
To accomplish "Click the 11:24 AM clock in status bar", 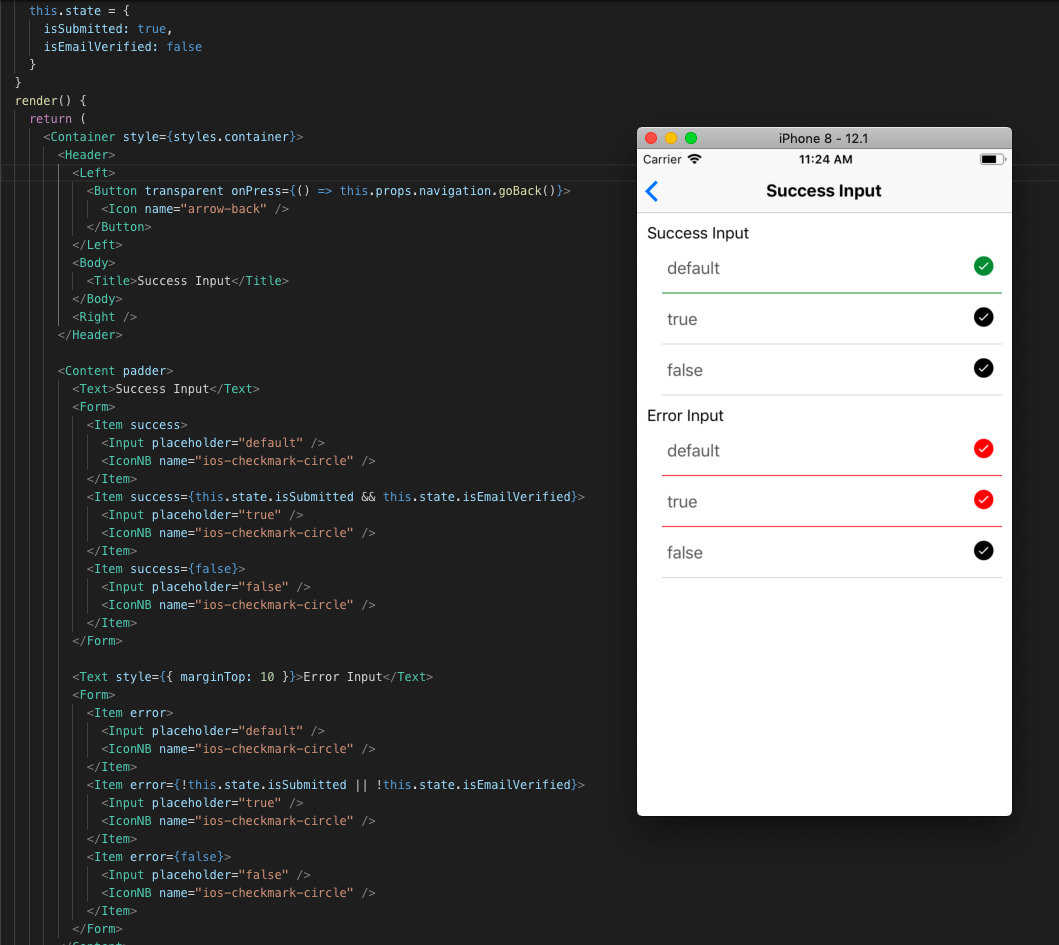I will 823,158.
